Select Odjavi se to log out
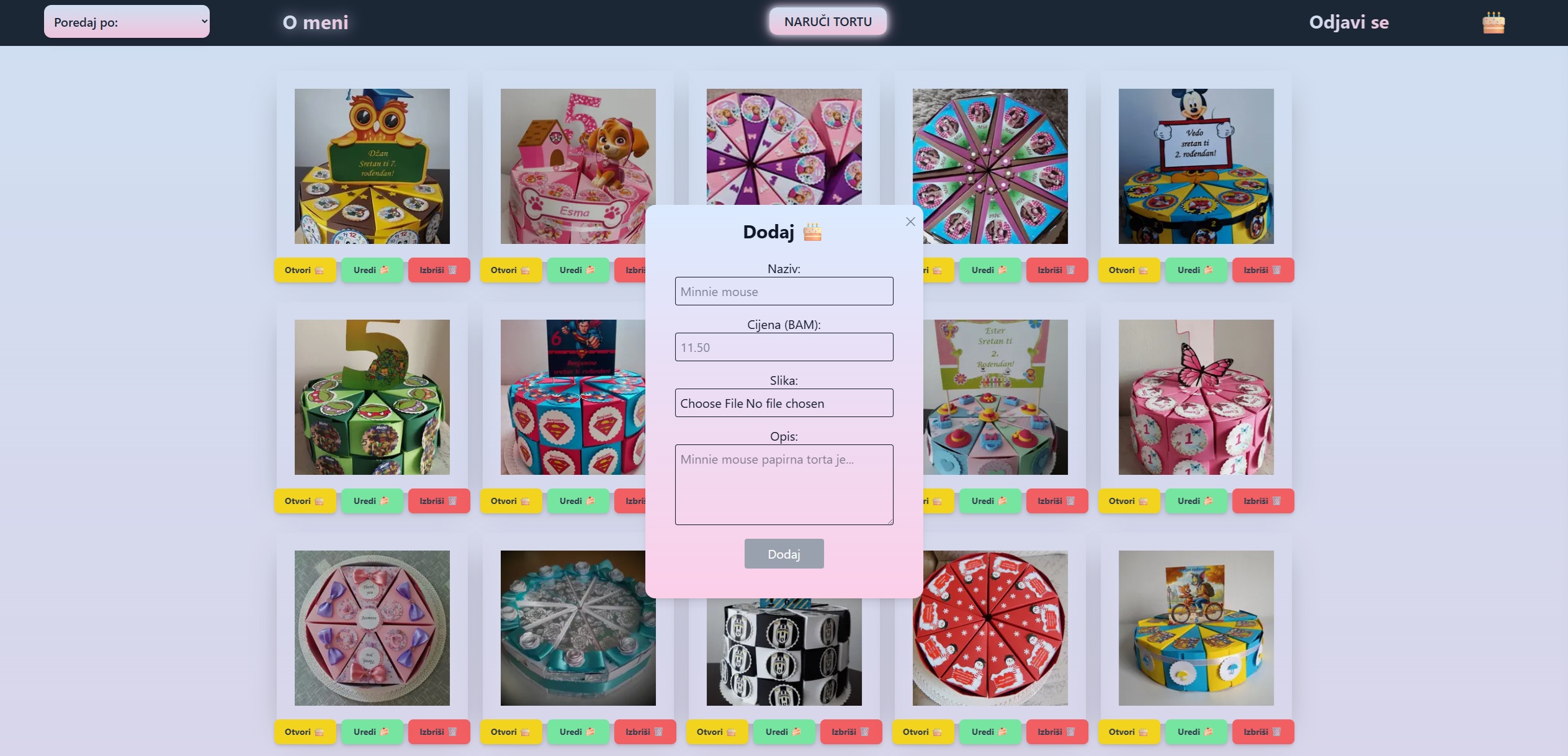 pyautogui.click(x=1349, y=22)
